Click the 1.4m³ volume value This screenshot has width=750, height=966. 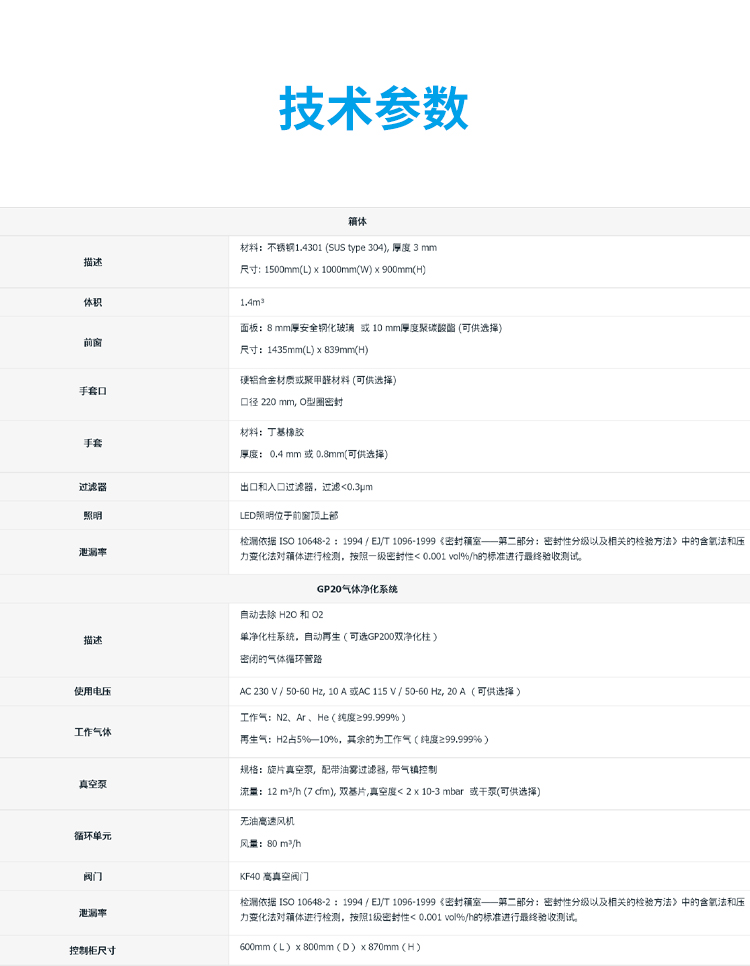click(x=252, y=301)
